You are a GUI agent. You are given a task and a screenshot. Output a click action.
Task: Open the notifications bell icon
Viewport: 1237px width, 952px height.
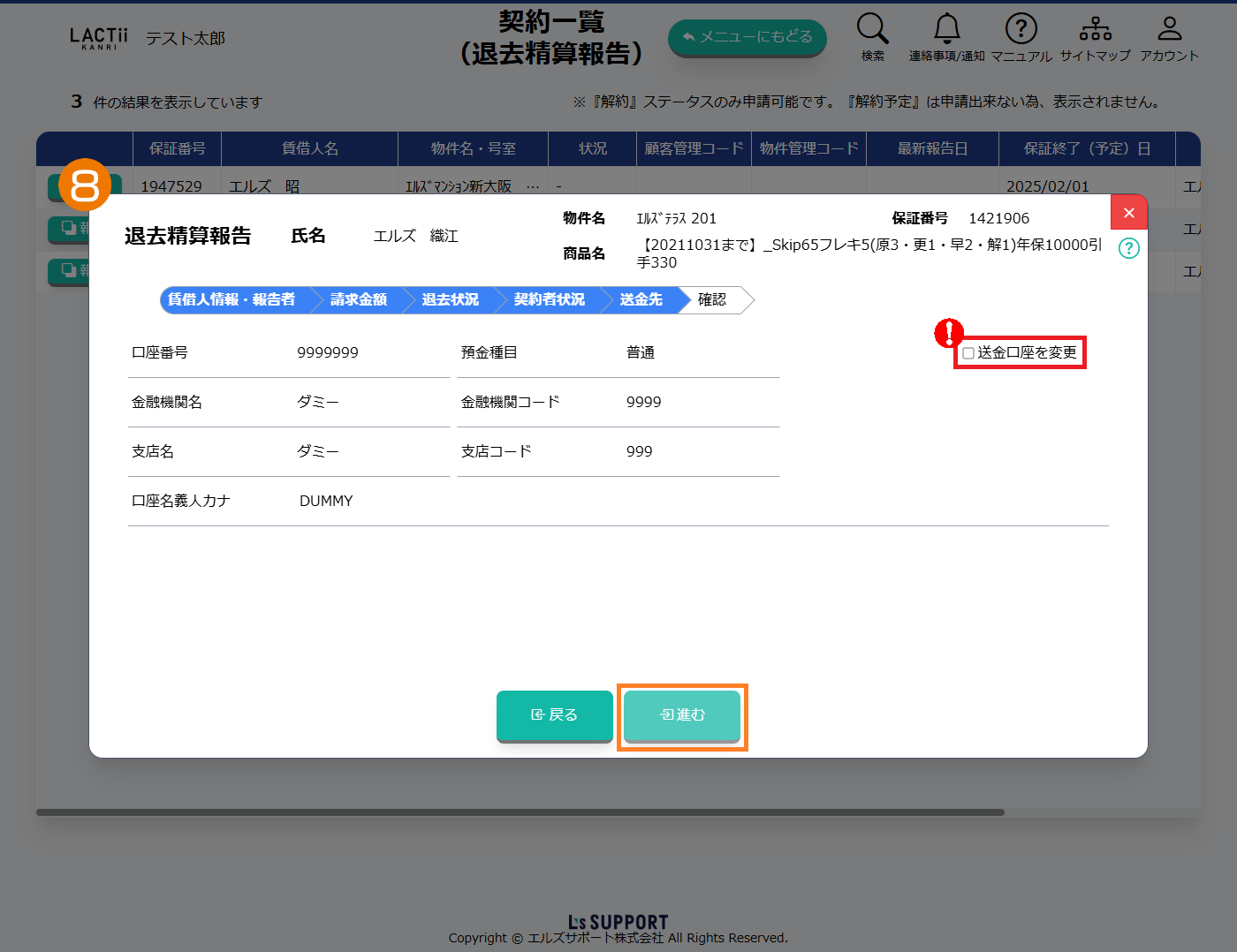pos(946,29)
